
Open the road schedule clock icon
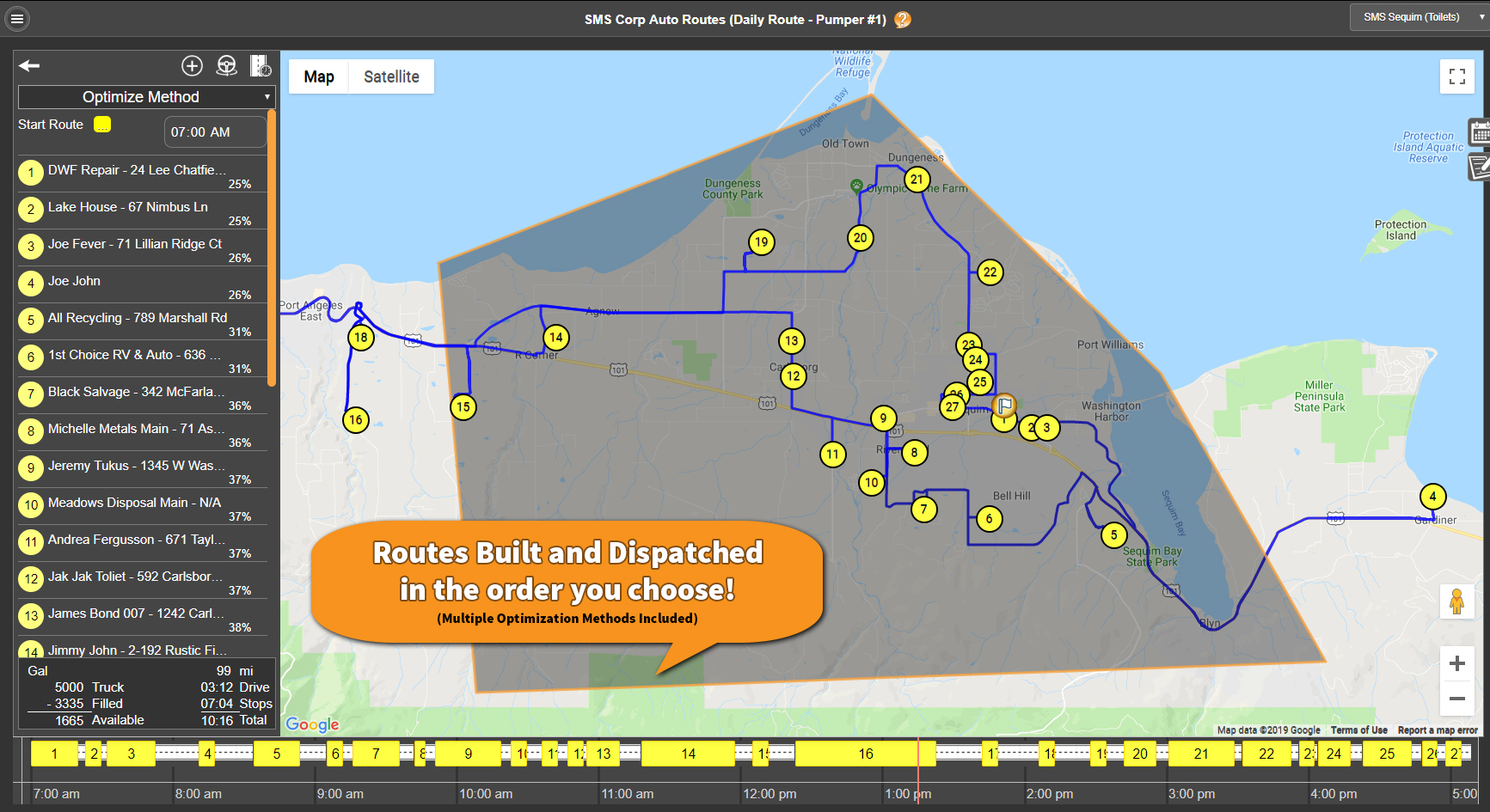click(x=260, y=66)
